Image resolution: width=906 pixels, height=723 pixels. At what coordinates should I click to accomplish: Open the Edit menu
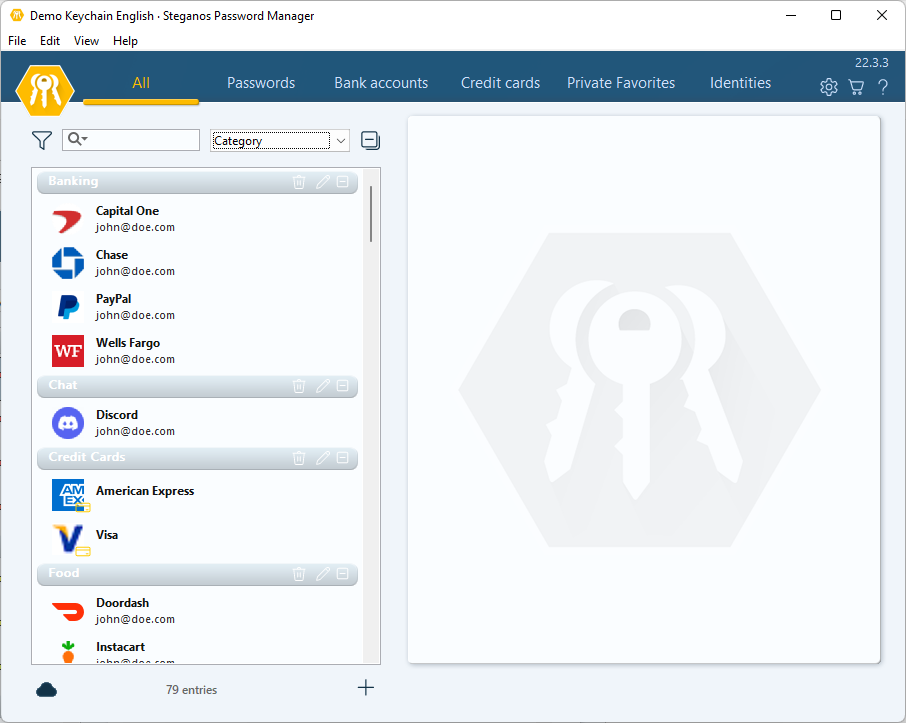(50, 40)
